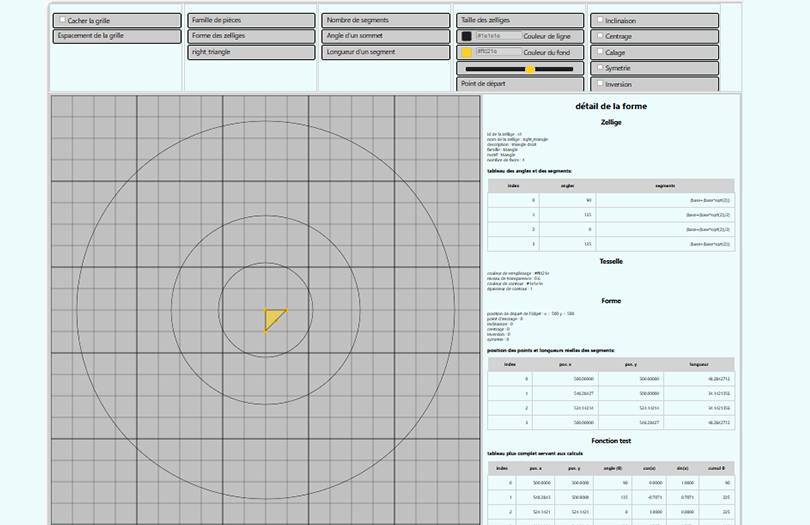Check the Calage option
Image resolution: width=810 pixels, height=525 pixels.
[599, 52]
